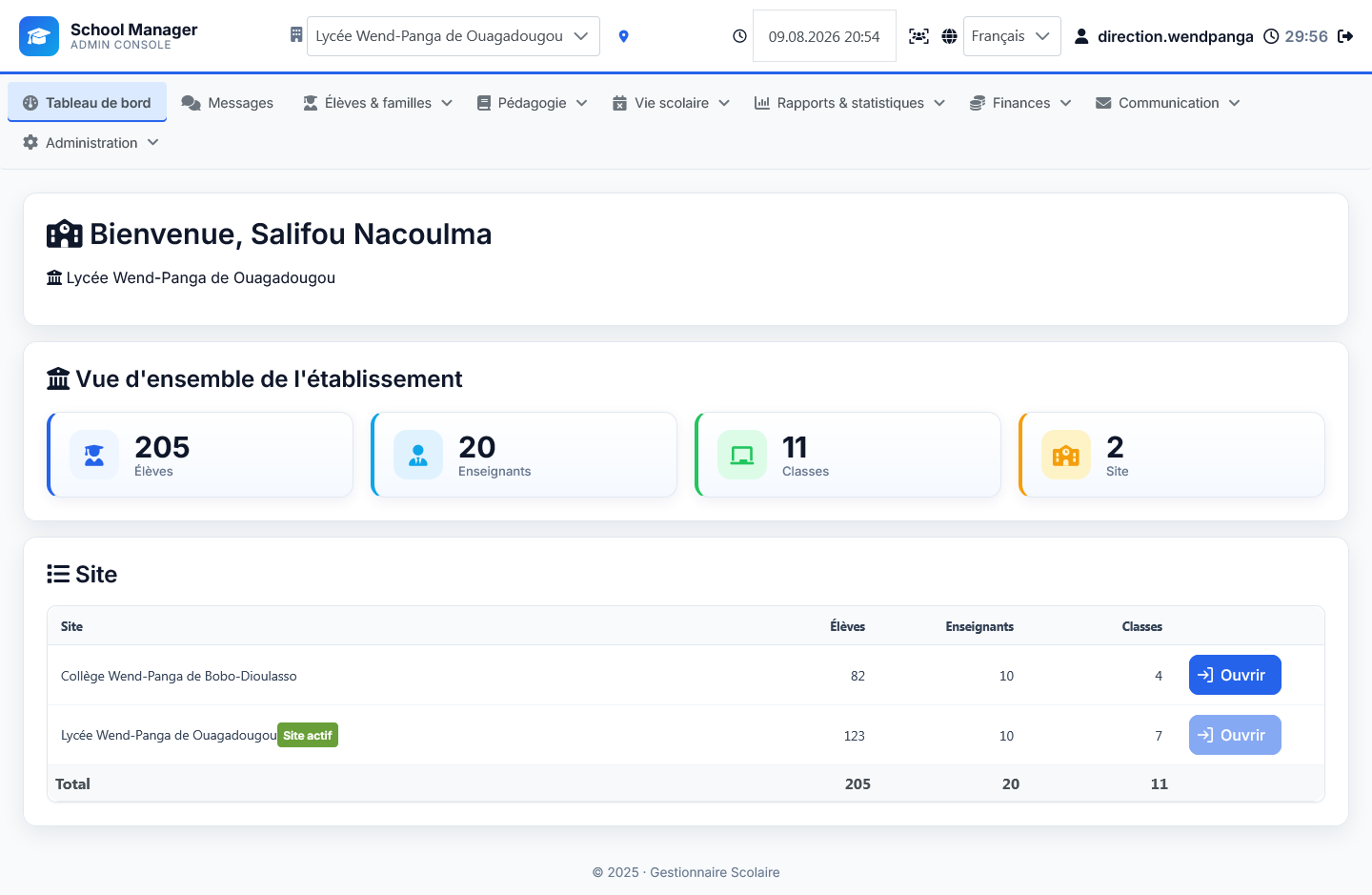1372x895 pixels.
Task: Click the teacher icon on the Enseignants card
Action: click(418, 455)
